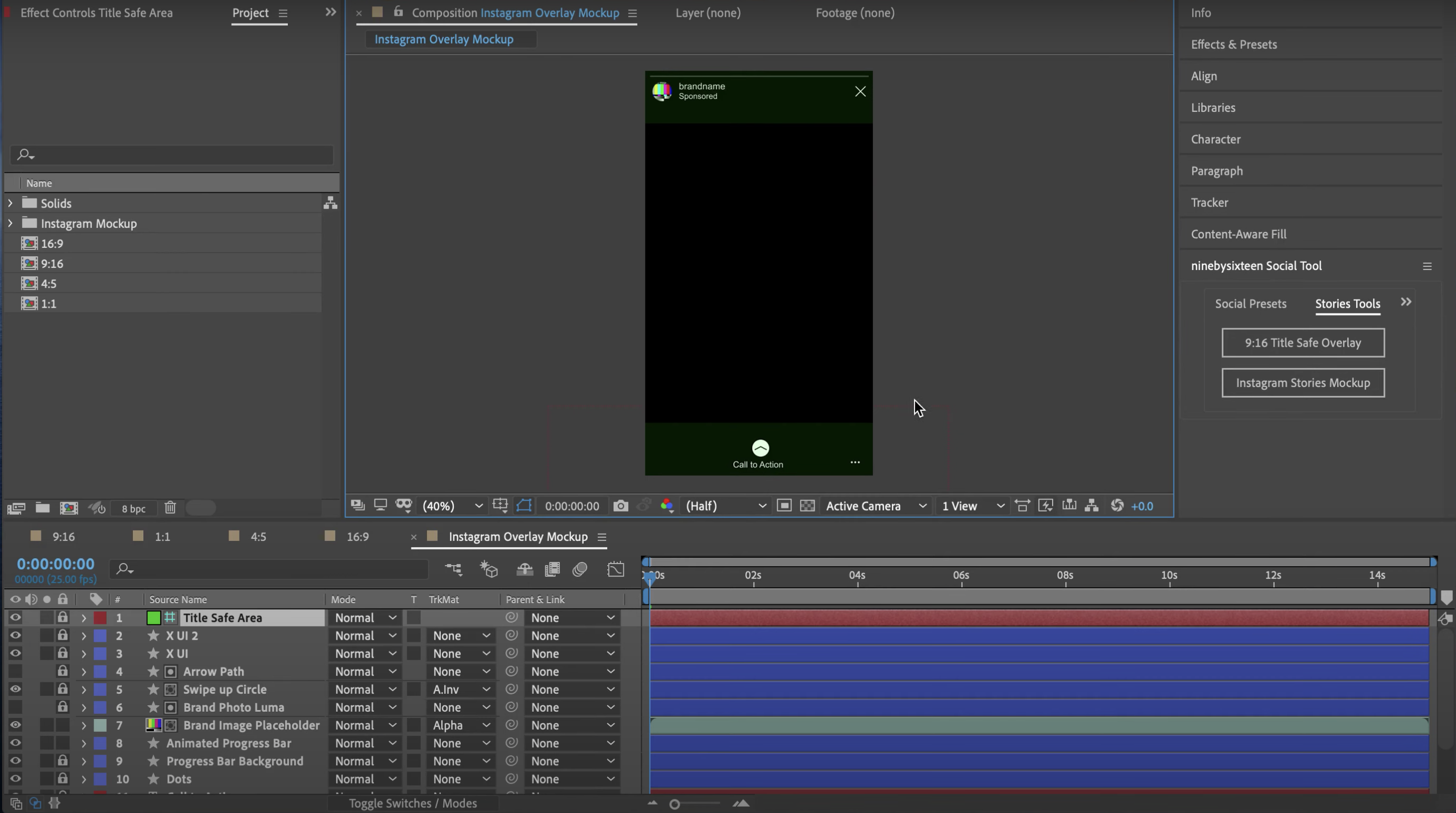Toggle transparency grid in viewer

pos(807,506)
